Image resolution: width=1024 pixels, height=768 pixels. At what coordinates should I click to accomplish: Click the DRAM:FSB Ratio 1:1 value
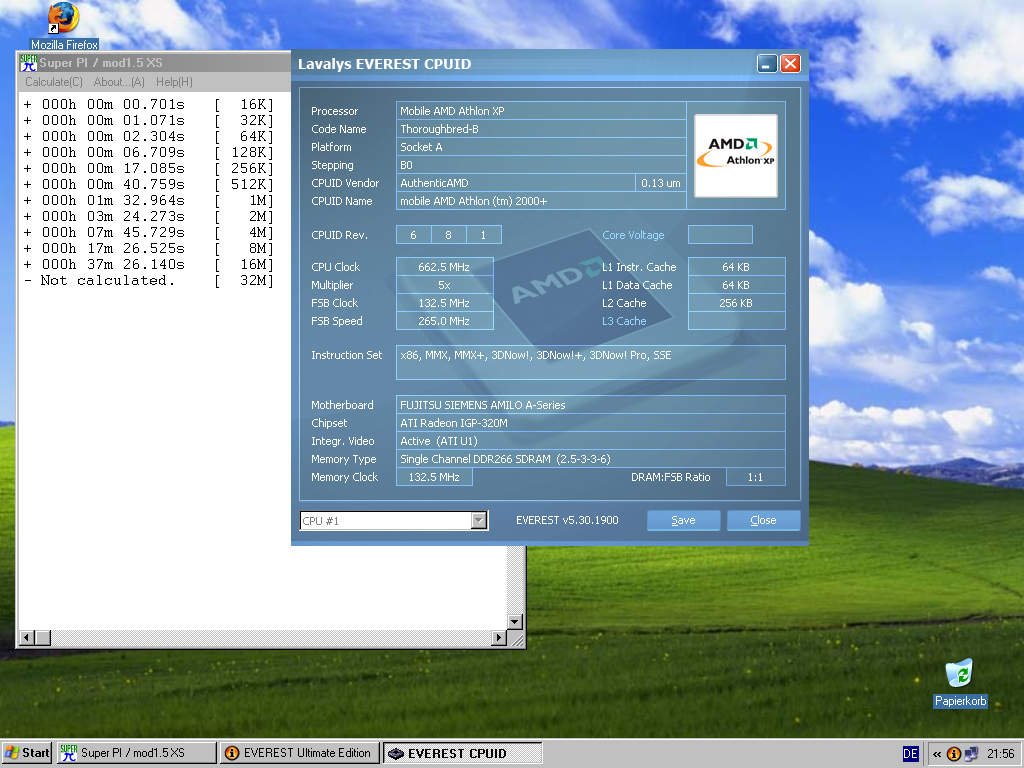coord(755,477)
